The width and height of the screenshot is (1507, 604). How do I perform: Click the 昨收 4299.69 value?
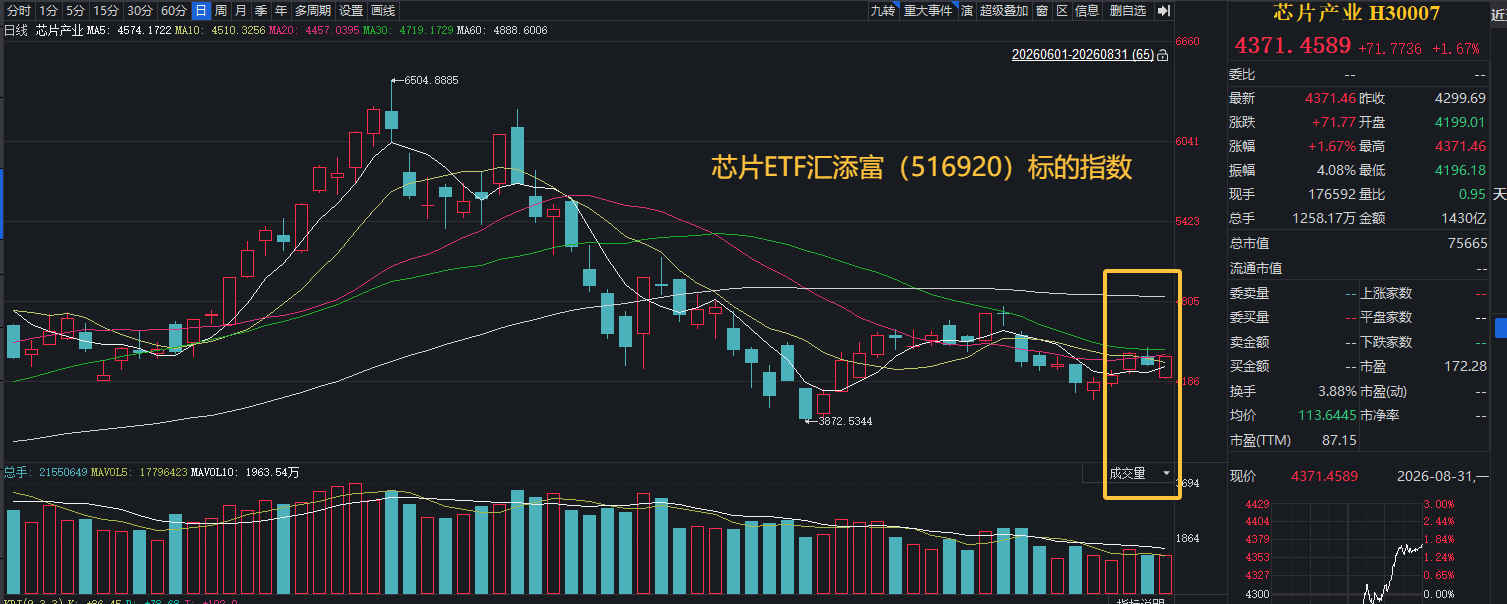pos(1462,98)
